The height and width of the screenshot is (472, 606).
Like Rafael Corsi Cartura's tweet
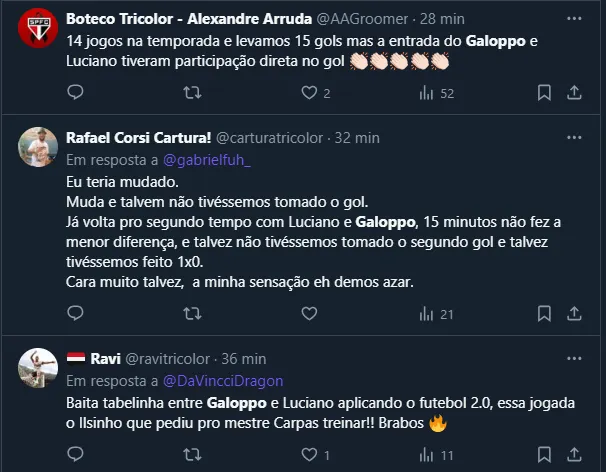[x=310, y=314]
